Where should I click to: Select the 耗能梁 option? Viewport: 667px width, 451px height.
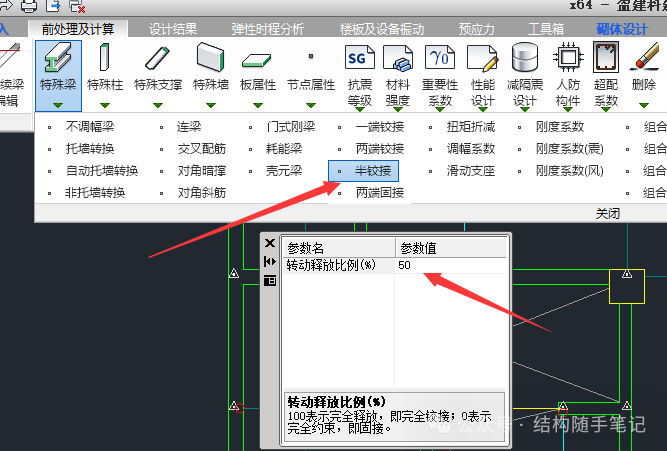[x=284, y=149]
